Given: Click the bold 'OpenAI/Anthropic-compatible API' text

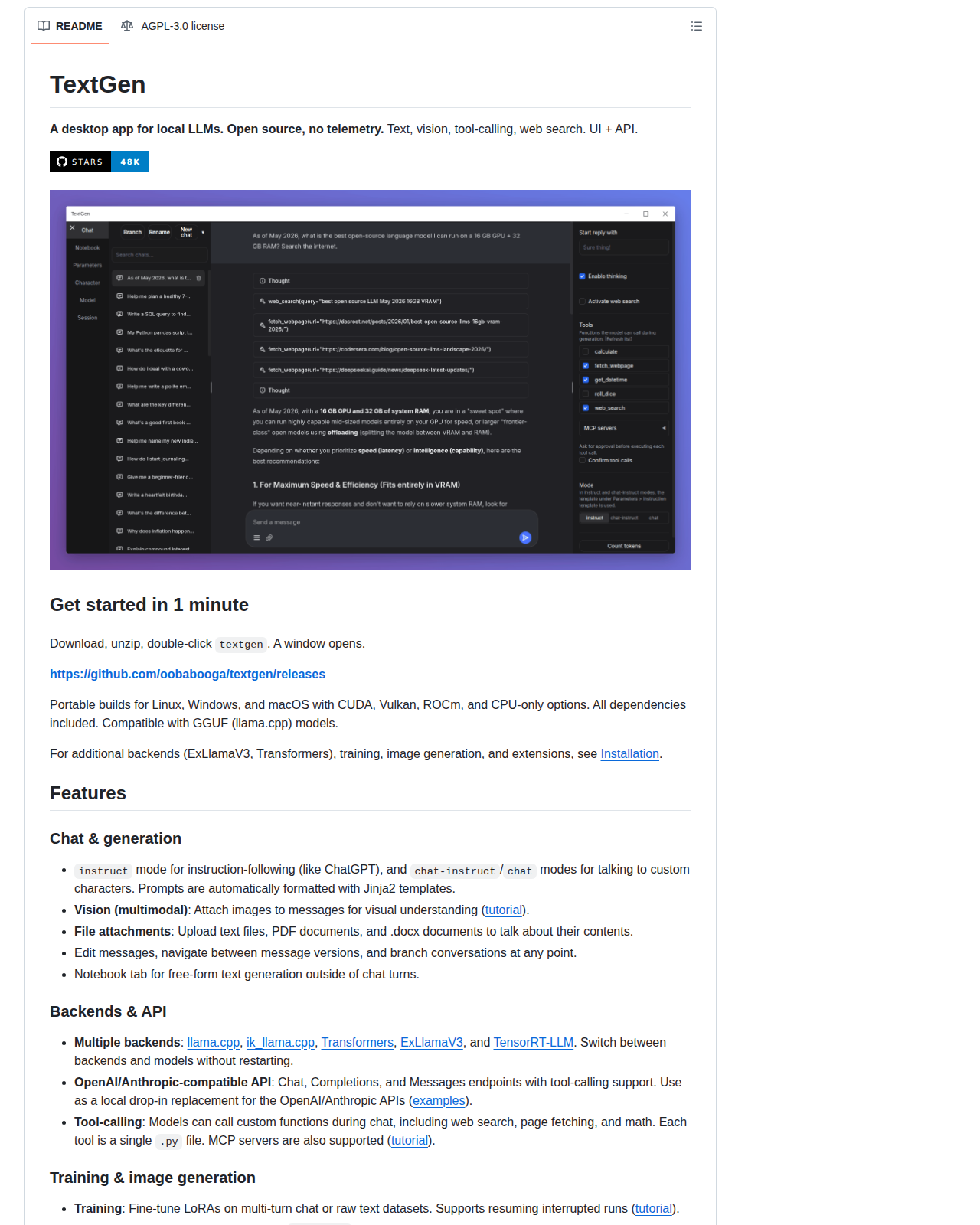Looking at the screenshot, I should [172, 1082].
